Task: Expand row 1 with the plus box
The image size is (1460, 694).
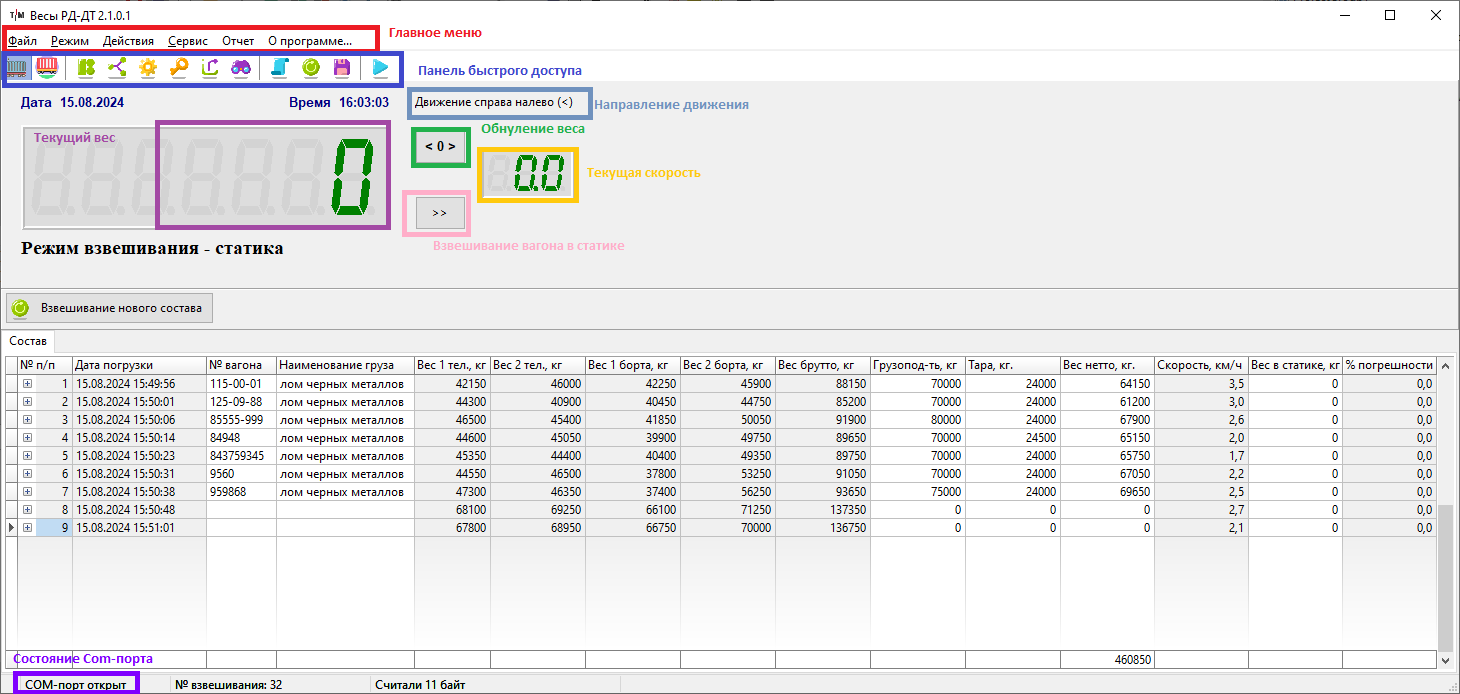Action: (x=27, y=384)
